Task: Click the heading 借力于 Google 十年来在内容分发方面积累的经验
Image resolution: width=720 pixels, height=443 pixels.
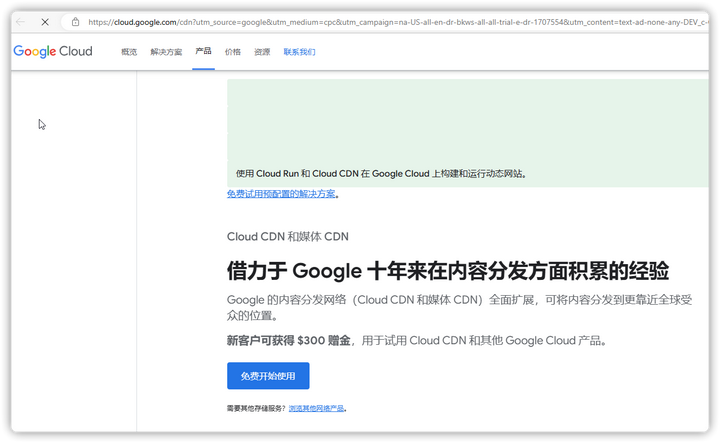Action: pos(448,270)
